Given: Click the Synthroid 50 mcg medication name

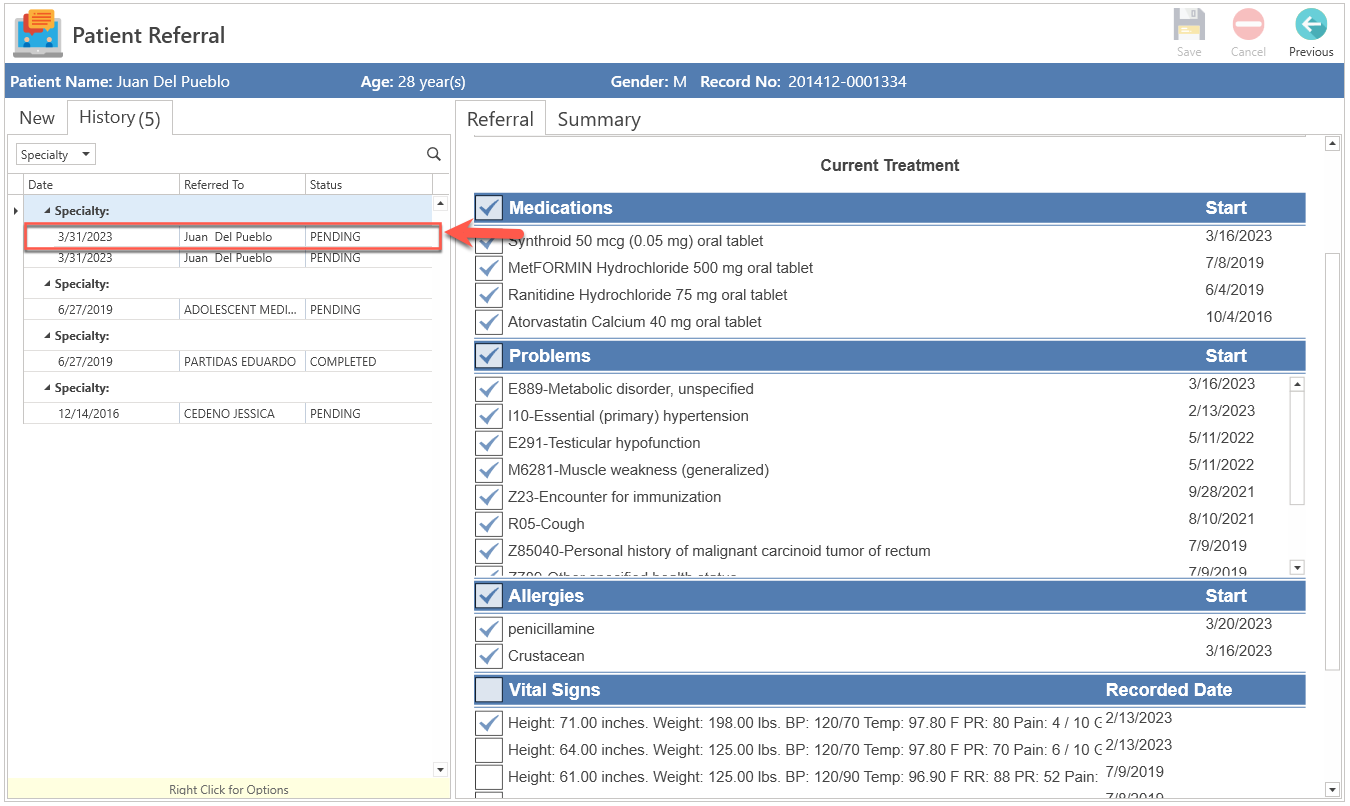Looking at the screenshot, I should pyautogui.click(x=635, y=241).
